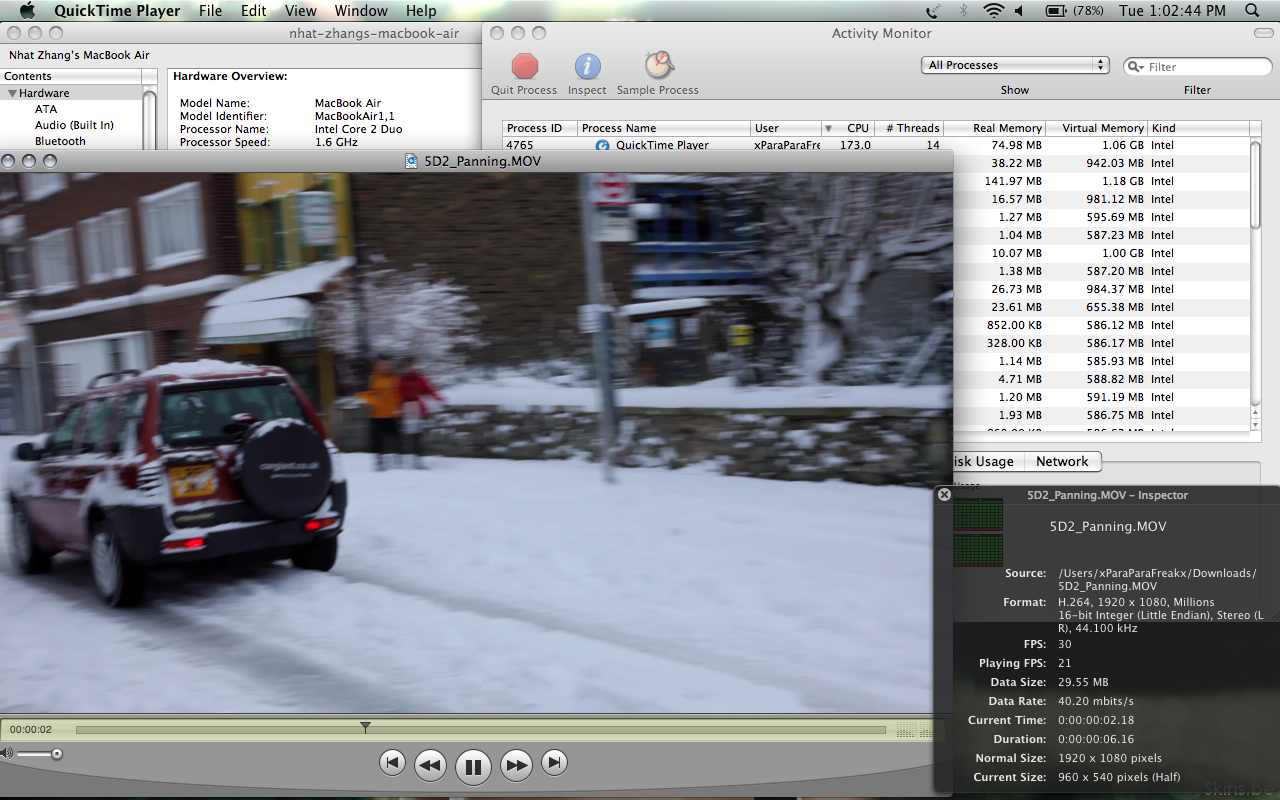This screenshot has width=1280, height=800.
Task: Rewind the 5D2_Panning movie
Action: tap(430, 765)
